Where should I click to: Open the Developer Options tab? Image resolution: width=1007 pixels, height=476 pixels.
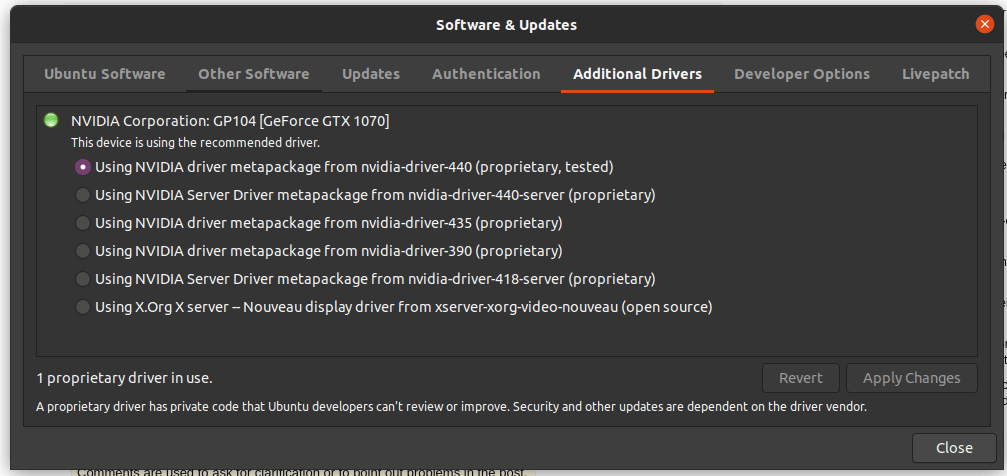pos(802,74)
